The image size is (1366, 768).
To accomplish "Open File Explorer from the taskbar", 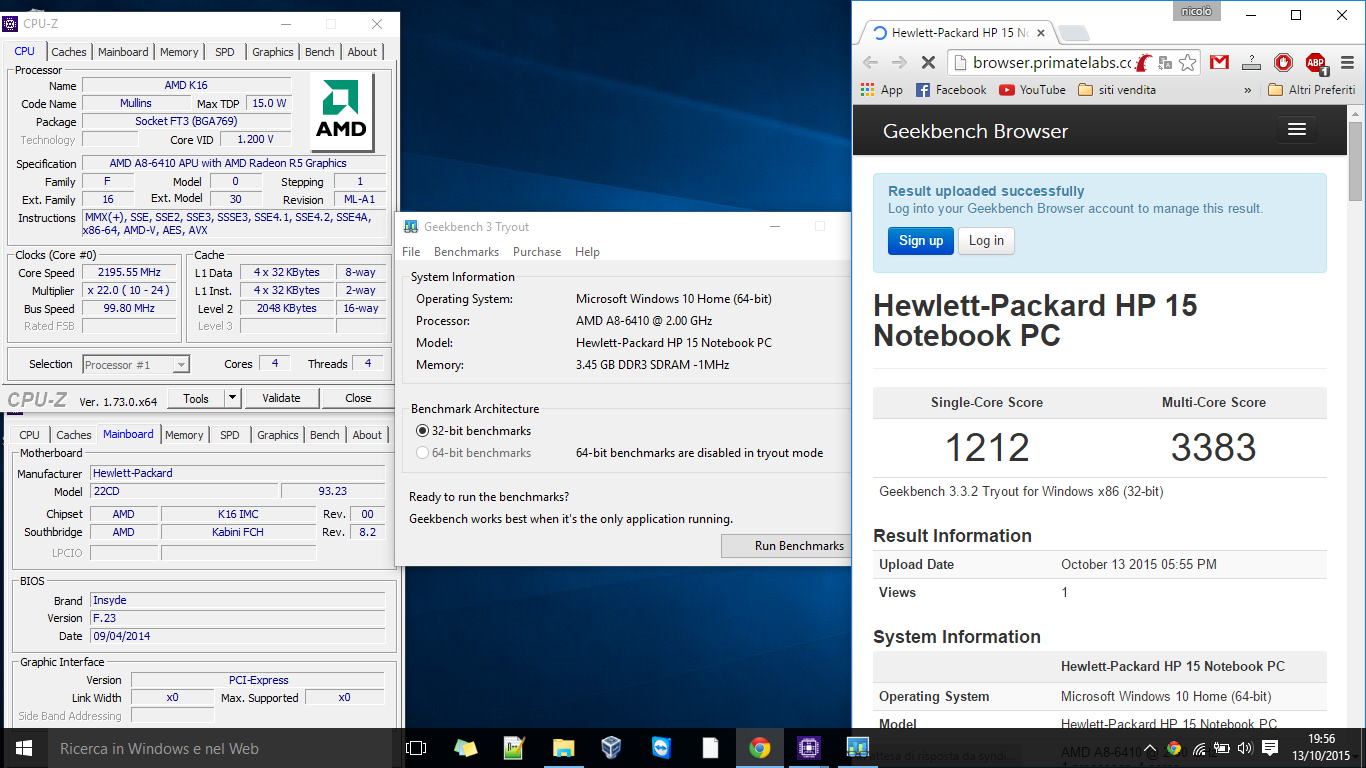I will 563,748.
